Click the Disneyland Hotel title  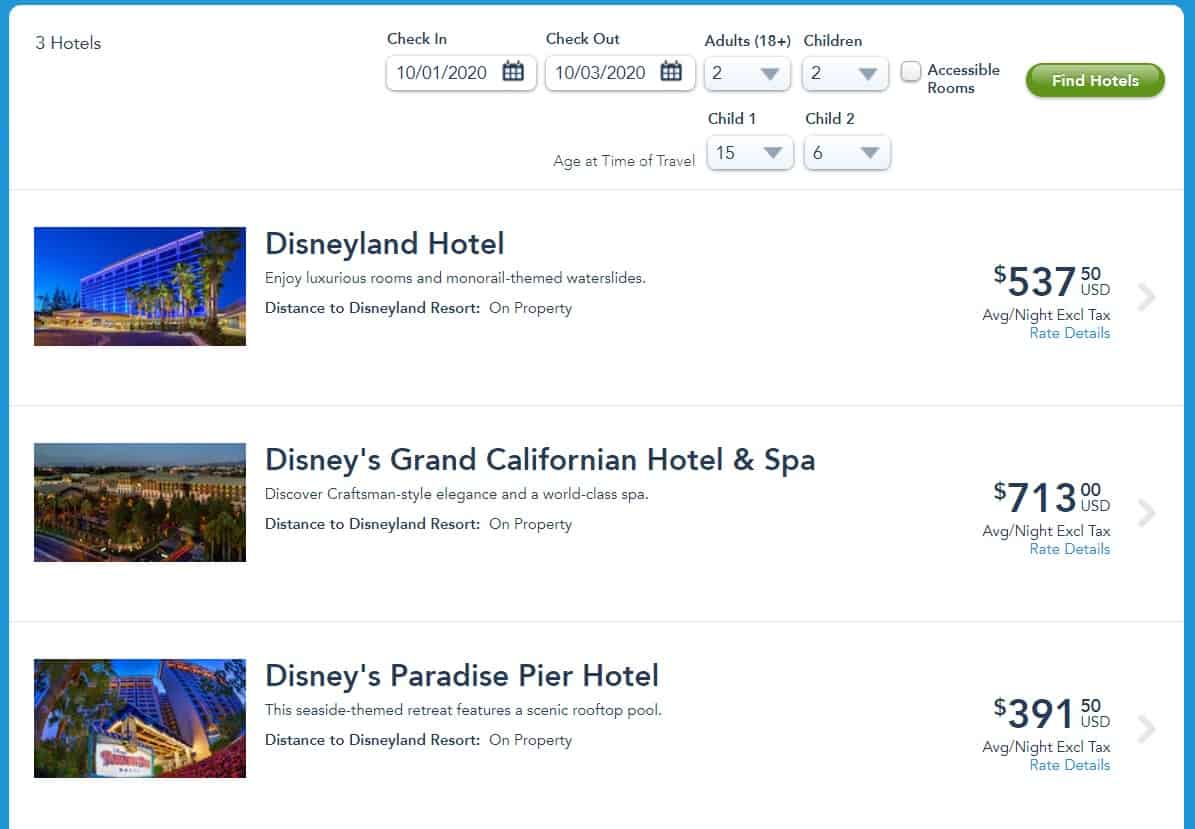[x=384, y=243]
